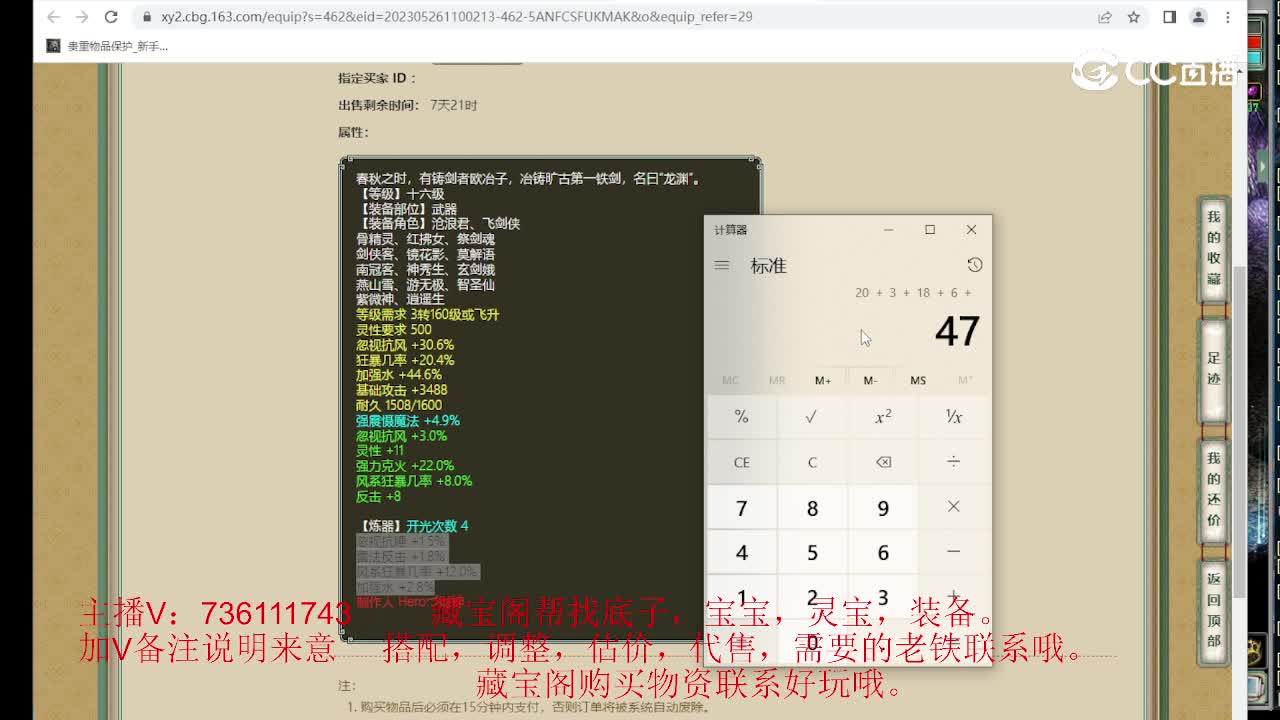
Task: Tap the calculator digit 6
Action: 883,553
